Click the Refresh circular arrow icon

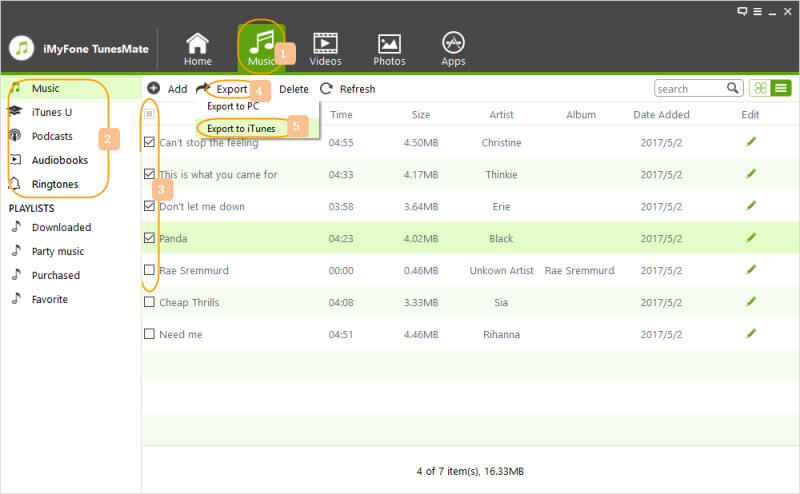click(x=326, y=88)
